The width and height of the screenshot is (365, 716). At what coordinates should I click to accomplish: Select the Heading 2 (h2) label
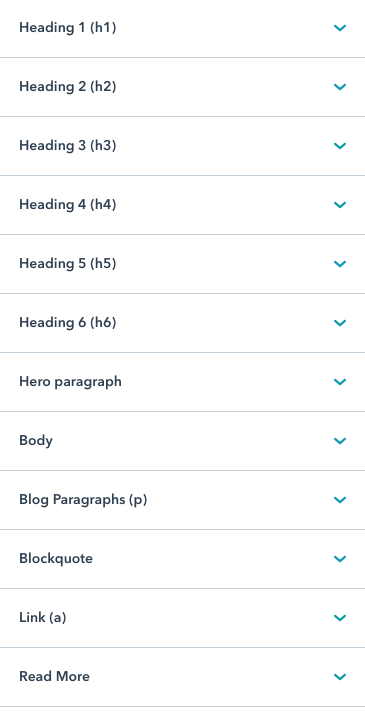point(68,87)
